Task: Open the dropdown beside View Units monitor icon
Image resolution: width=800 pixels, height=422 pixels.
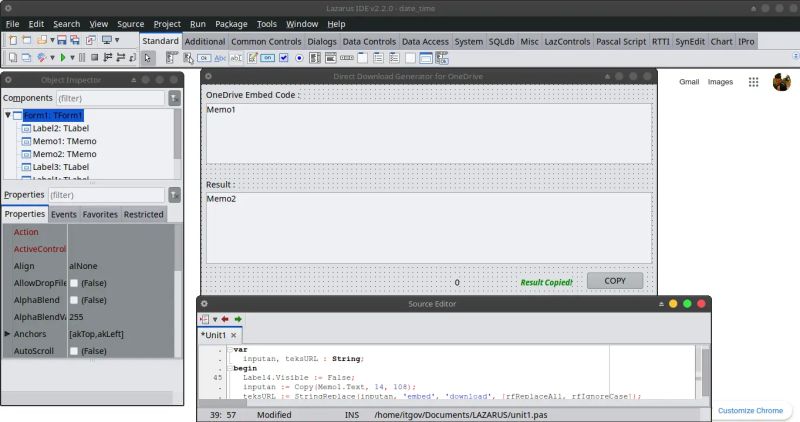Action: (x=117, y=40)
